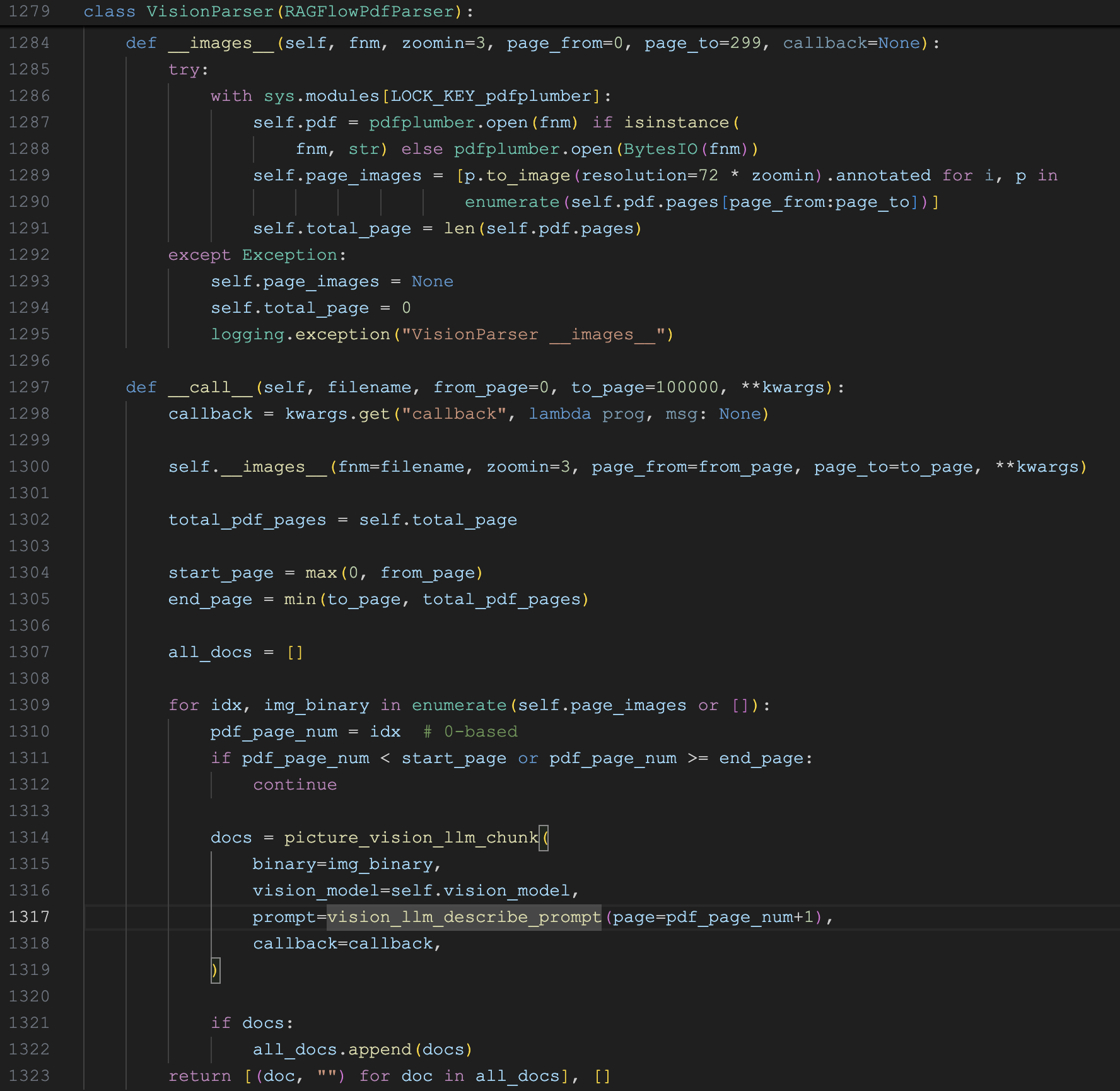This screenshot has height=1091, width=1120.
Task: Click the # 0-based comment
Action: 470,732
